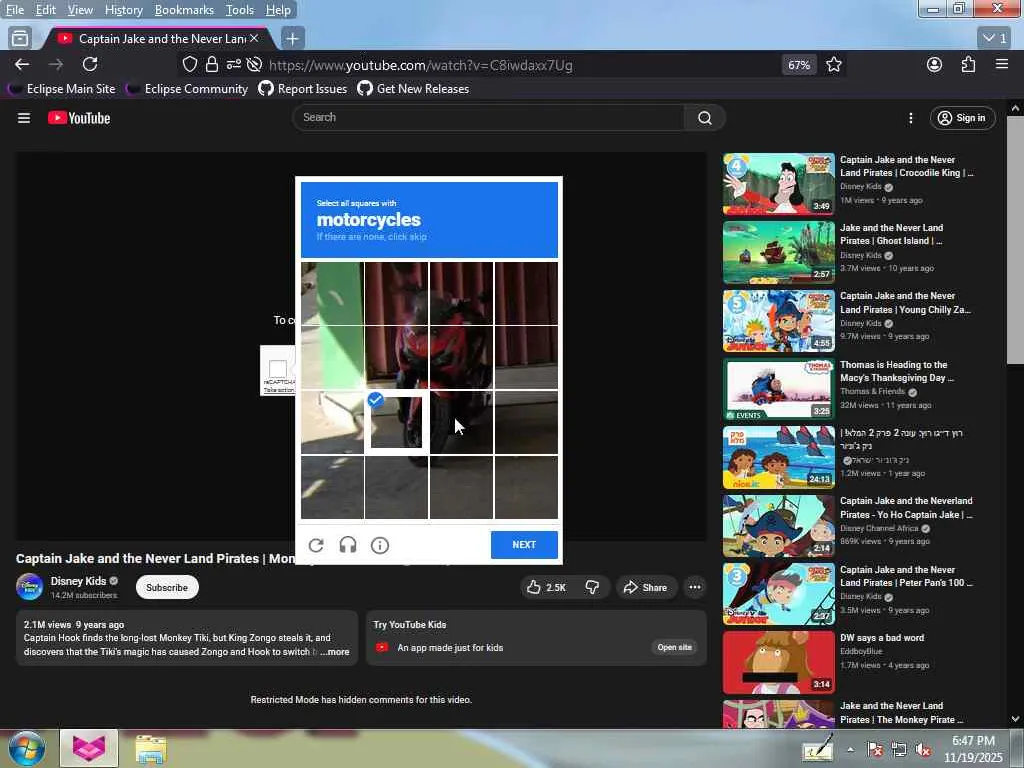Deselect the checked motorcycle tile
1024x768 pixels.
click(x=396, y=423)
